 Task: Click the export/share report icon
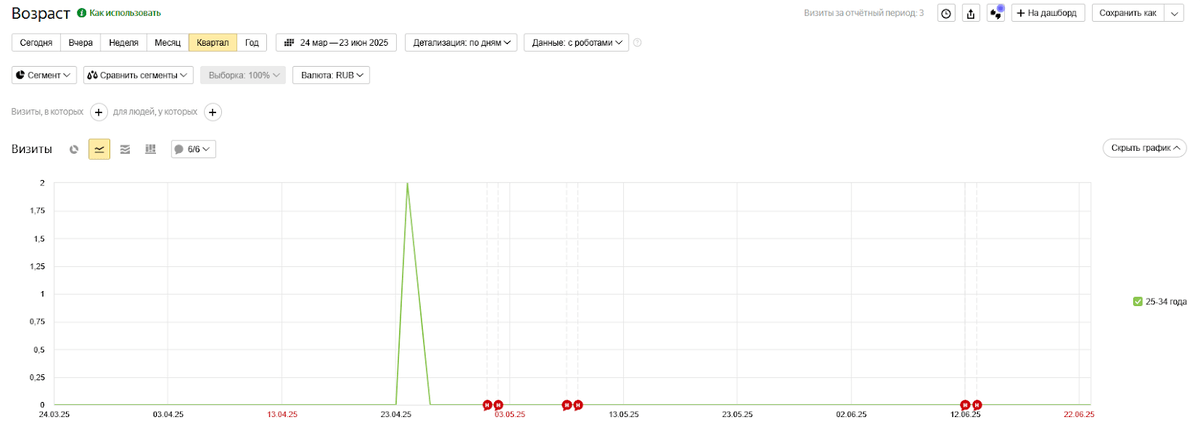tap(971, 13)
